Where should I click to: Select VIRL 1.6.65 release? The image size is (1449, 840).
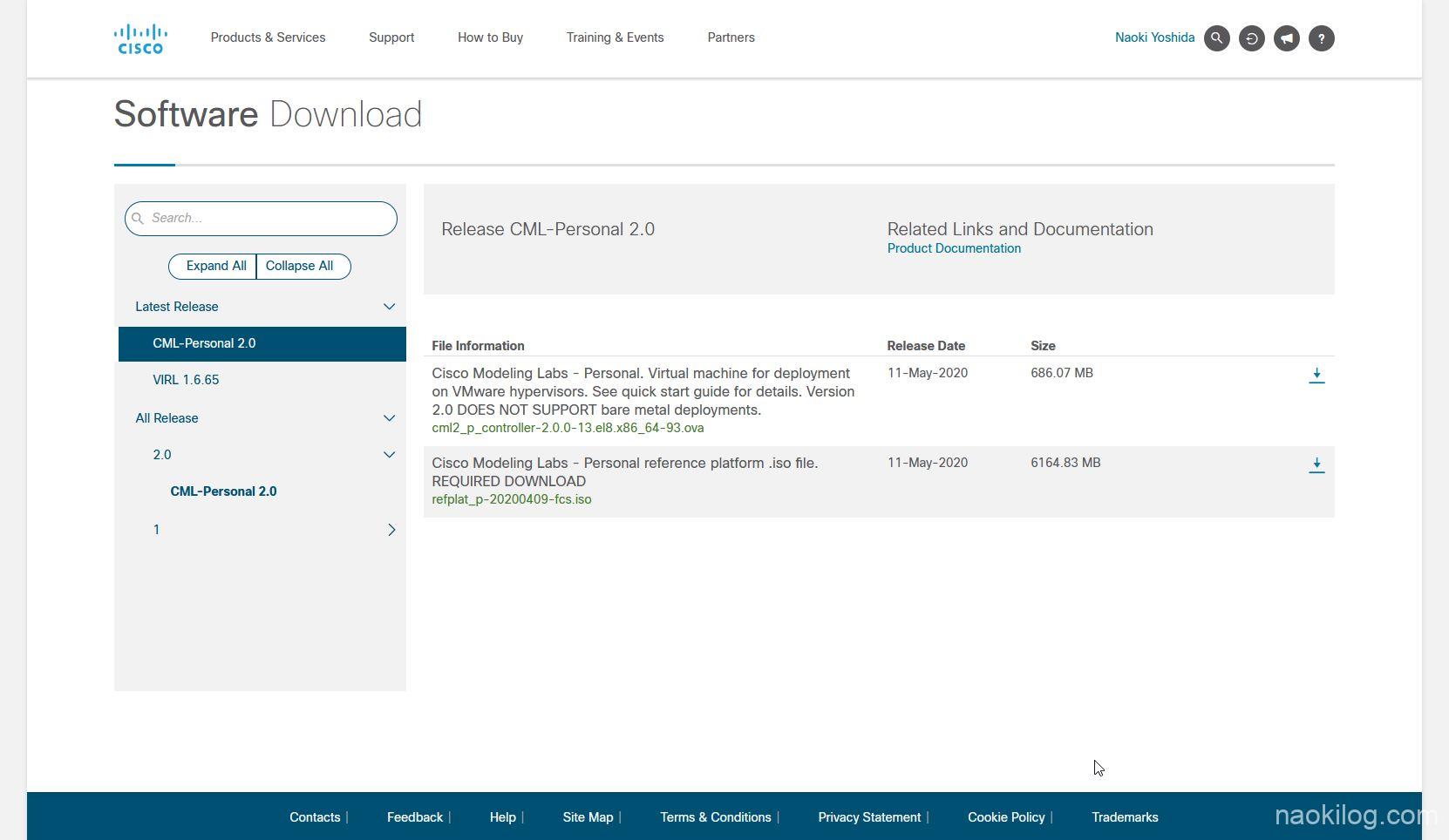pos(186,380)
